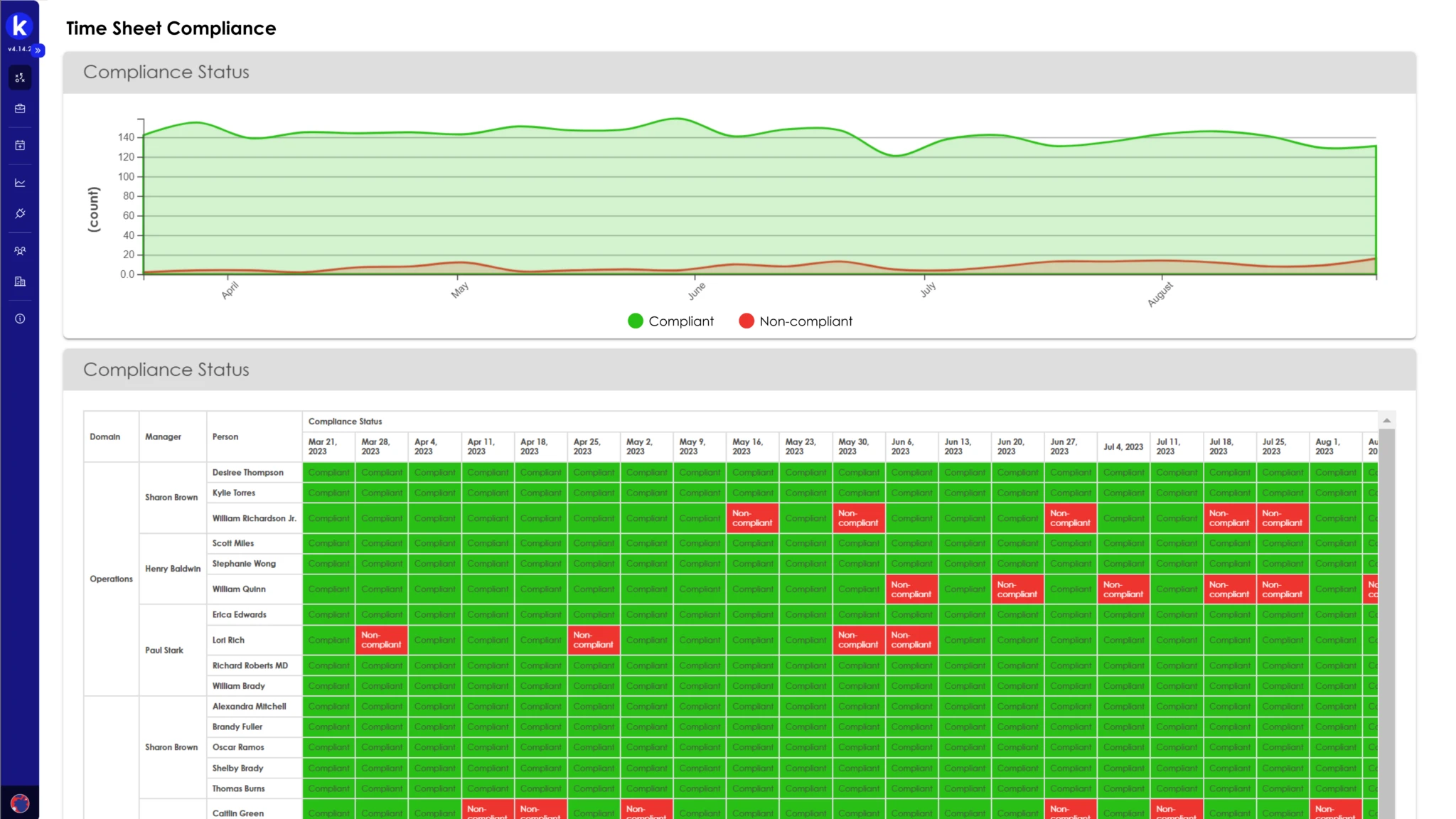Screen dimensions: 1456x819
Task: Open the people group icon
Action: click(x=20, y=251)
